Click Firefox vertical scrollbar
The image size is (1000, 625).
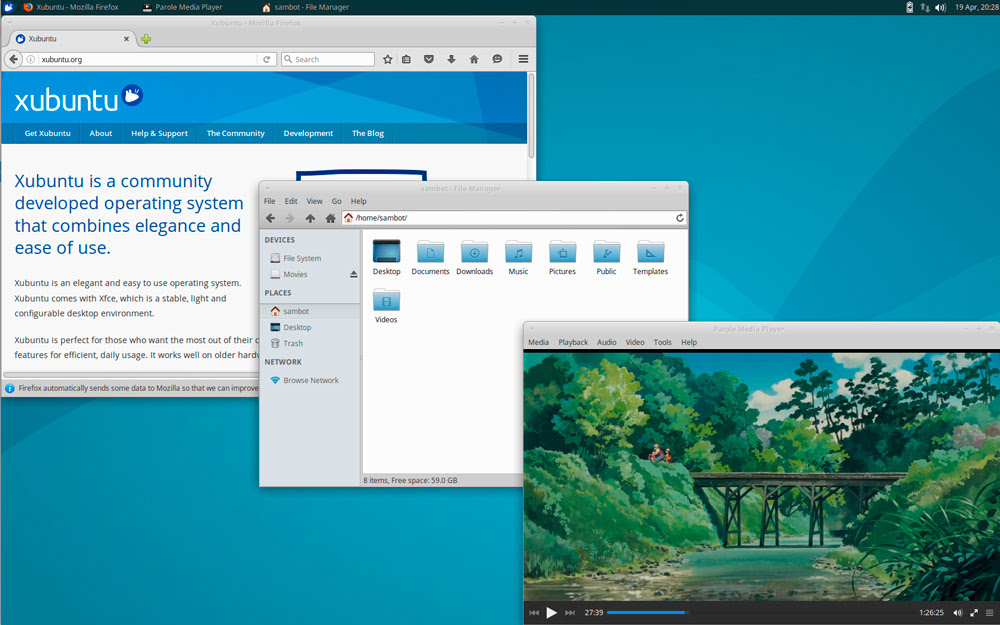point(531,116)
